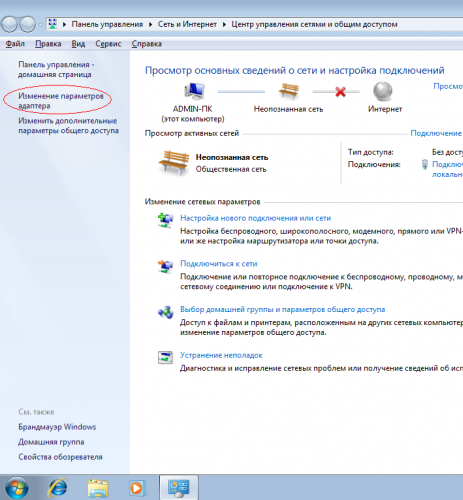This screenshot has height=500, width=463.
Task: Open Изменение параметров адаптера link
Action: pos(61,101)
